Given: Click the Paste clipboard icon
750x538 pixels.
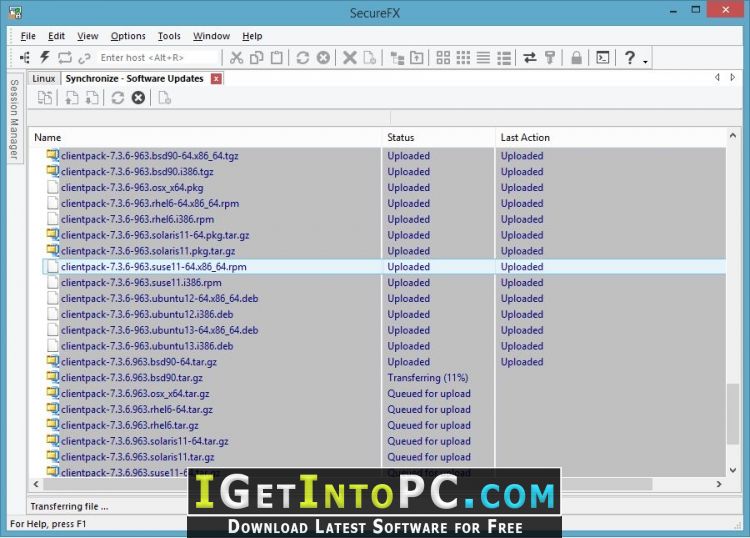Looking at the screenshot, I should pyautogui.click(x=276, y=58).
